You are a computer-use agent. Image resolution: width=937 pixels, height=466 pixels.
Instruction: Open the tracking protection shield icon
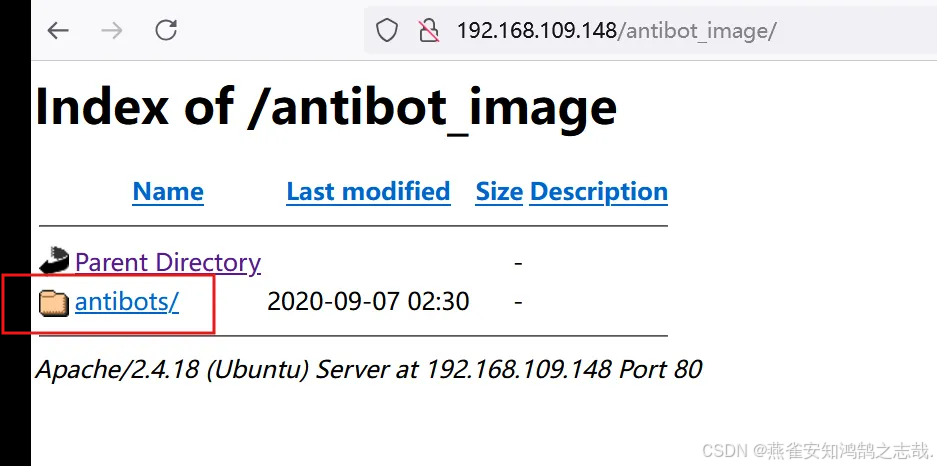[x=387, y=30]
